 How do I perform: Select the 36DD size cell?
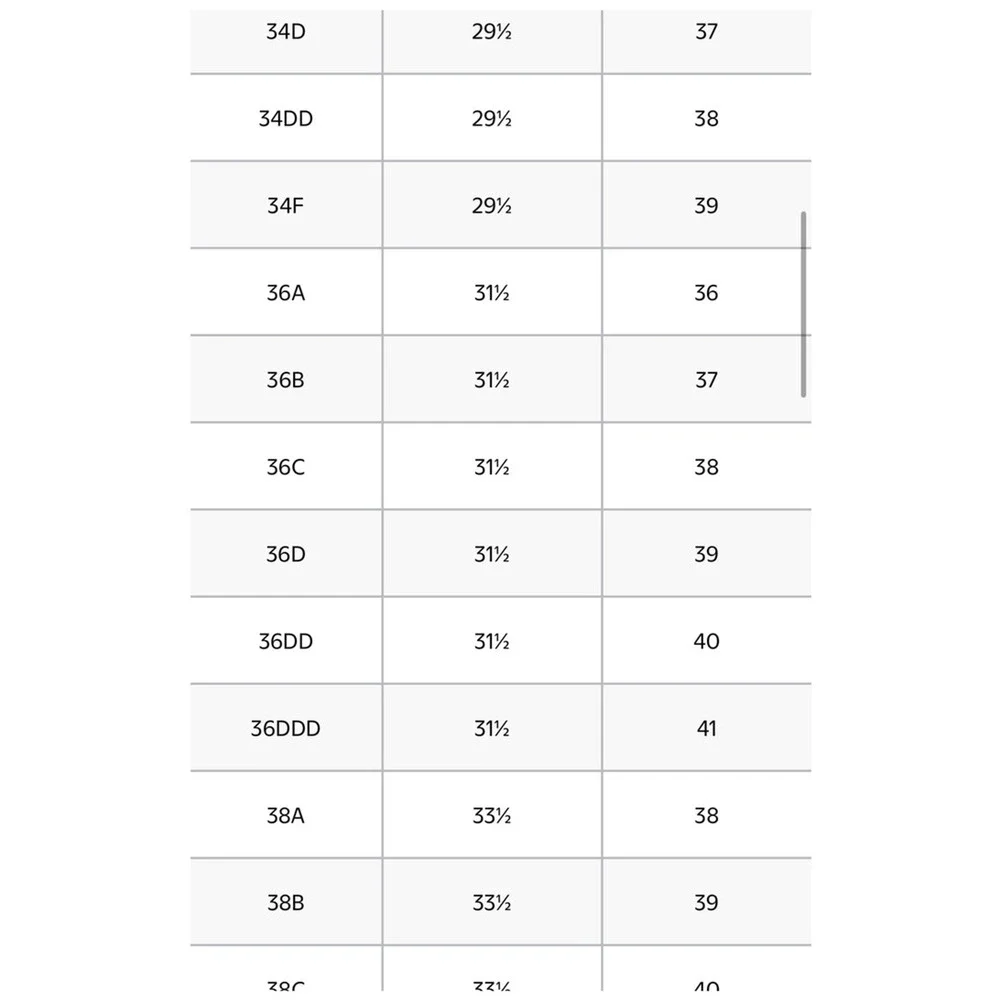(x=286, y=641)
